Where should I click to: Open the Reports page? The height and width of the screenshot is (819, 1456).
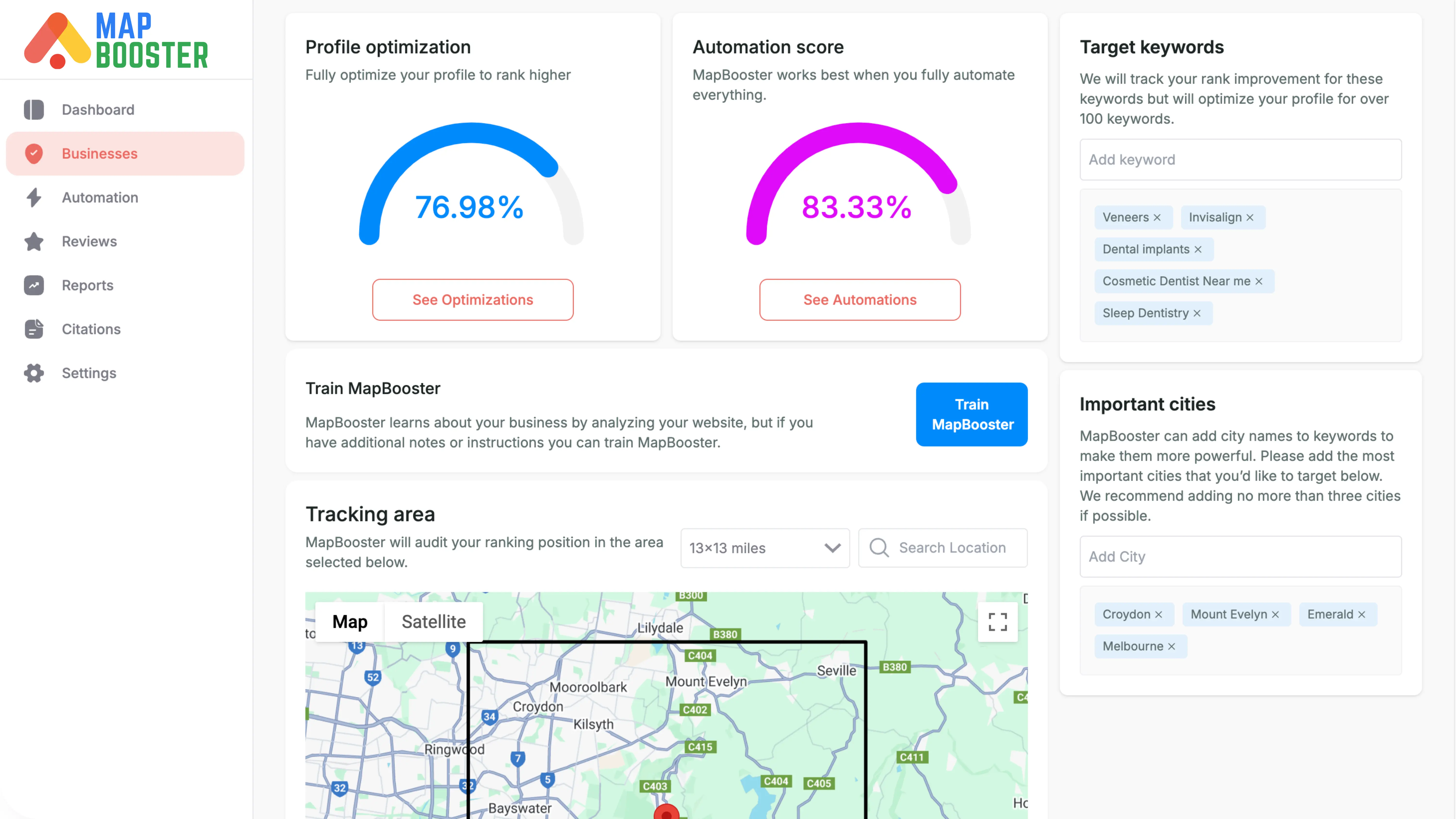[x=125, y=285]
